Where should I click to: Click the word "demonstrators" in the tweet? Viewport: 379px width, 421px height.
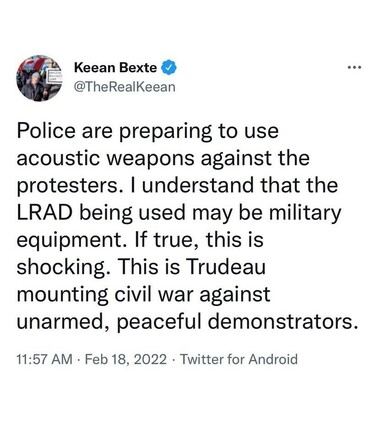click(x=281, y=322)
